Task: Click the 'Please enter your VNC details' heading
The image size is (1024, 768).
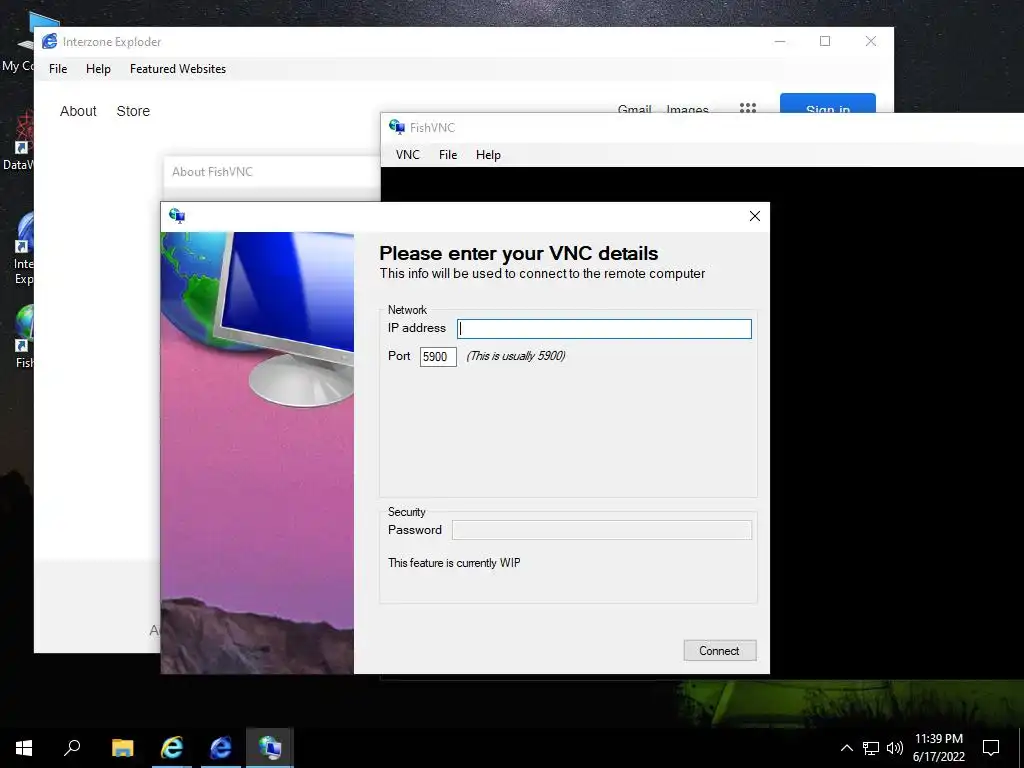Action: (x=519, y=253)
